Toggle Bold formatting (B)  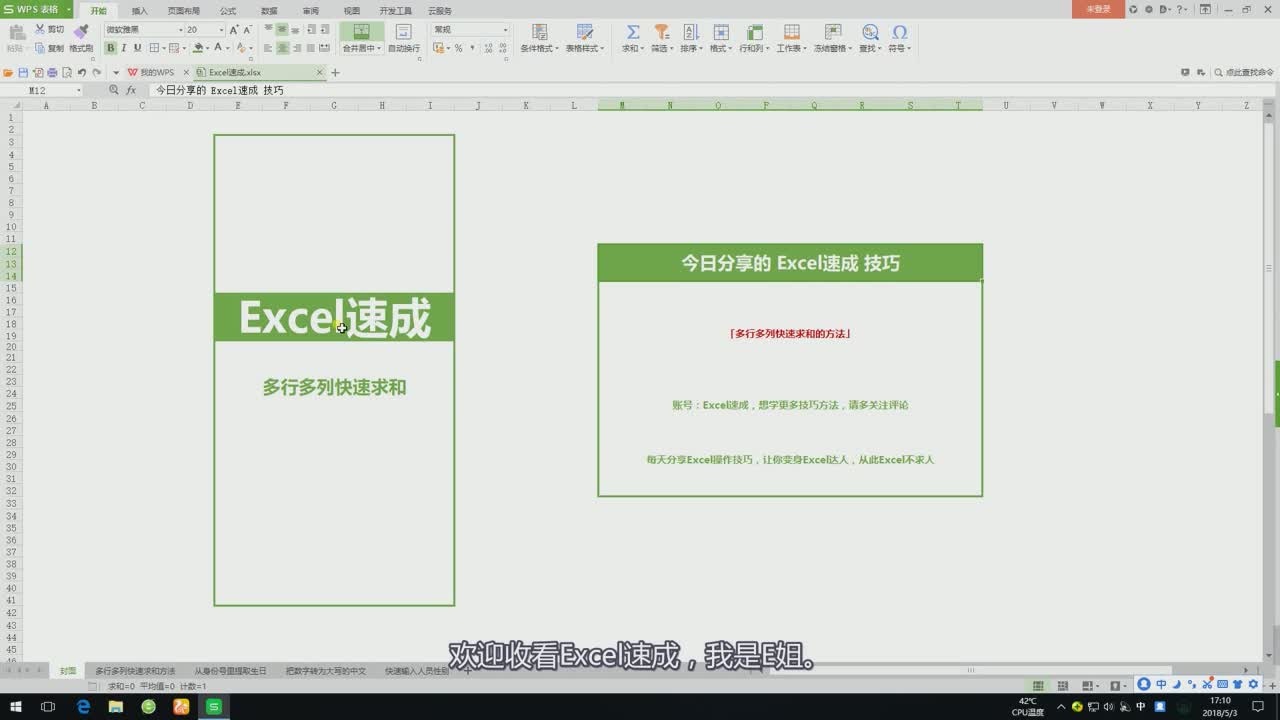tap(110, 48)
